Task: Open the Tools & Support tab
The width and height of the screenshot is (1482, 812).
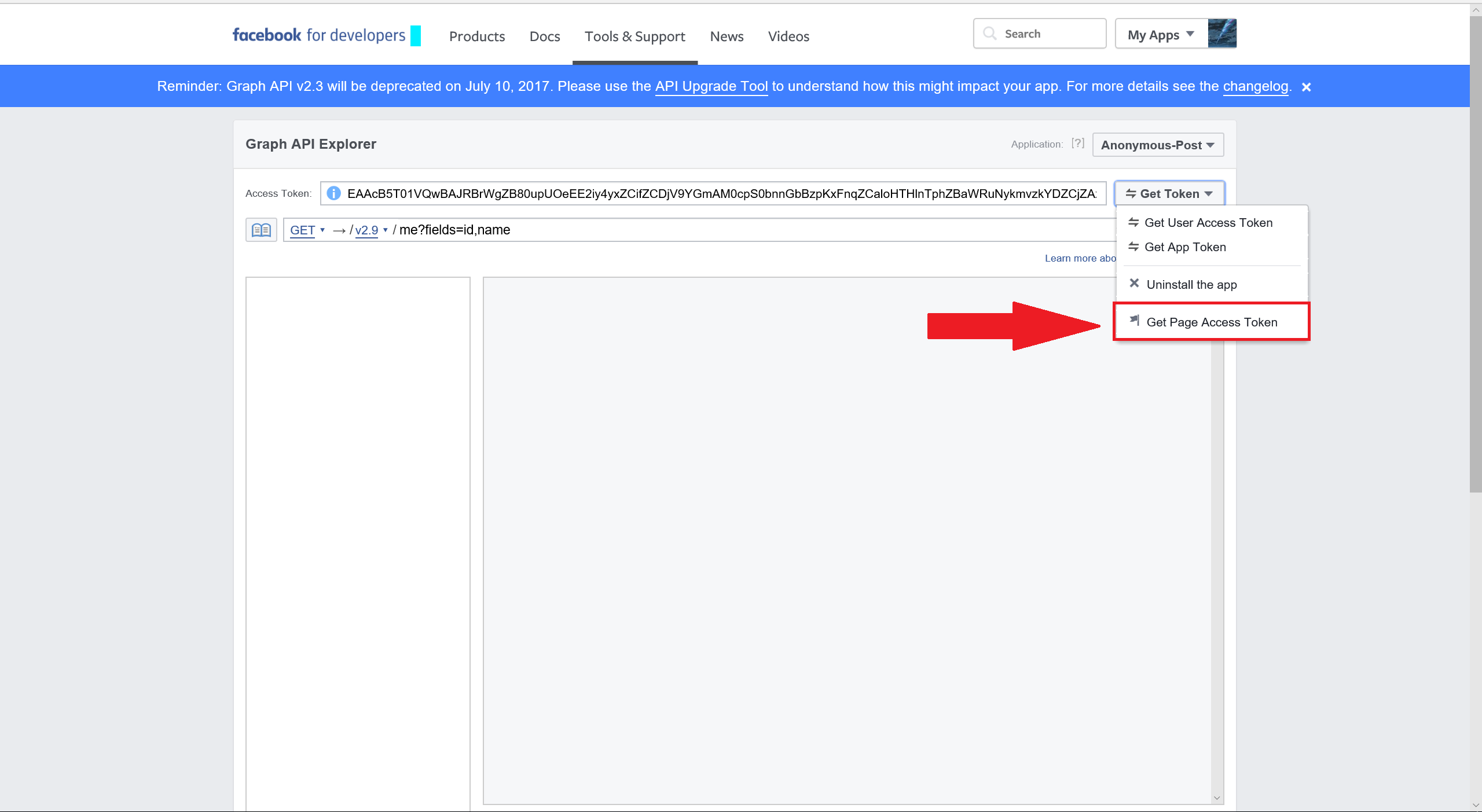Action: 634,36
